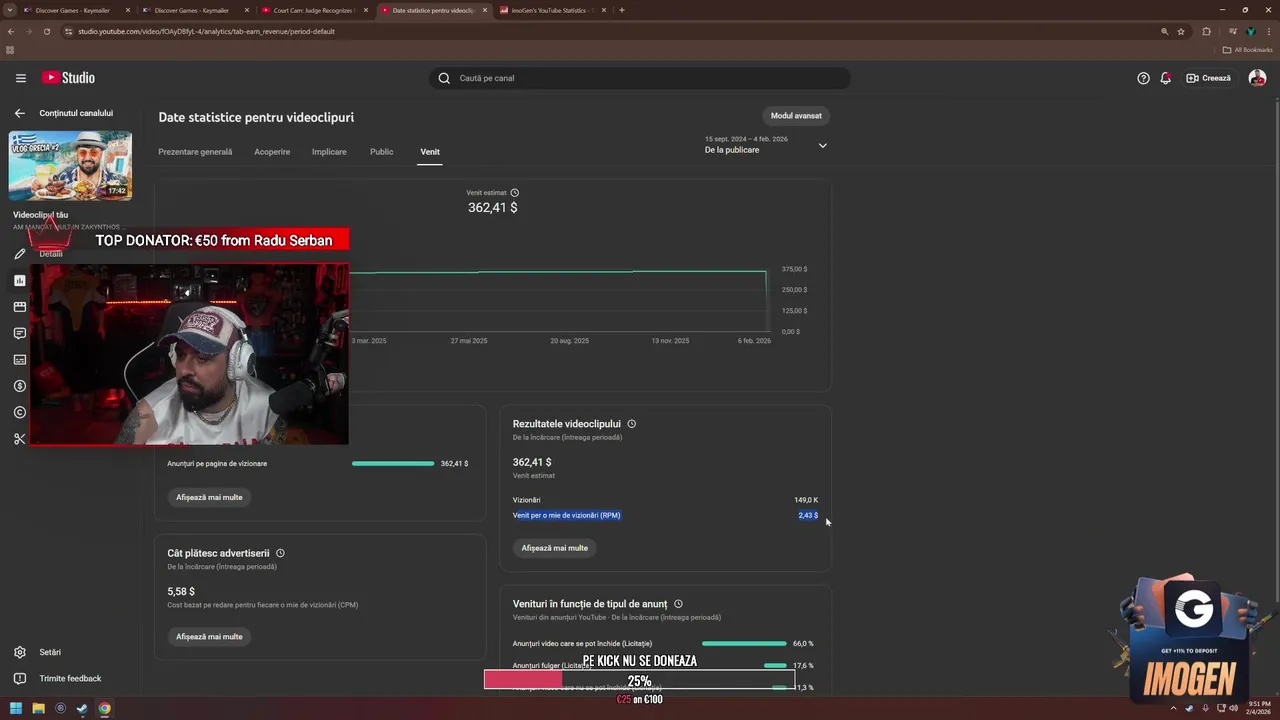Open the Chrome extensions puzzle icon
The height and width of the screenshot is (720, 1280).
tap(1206, 31)
